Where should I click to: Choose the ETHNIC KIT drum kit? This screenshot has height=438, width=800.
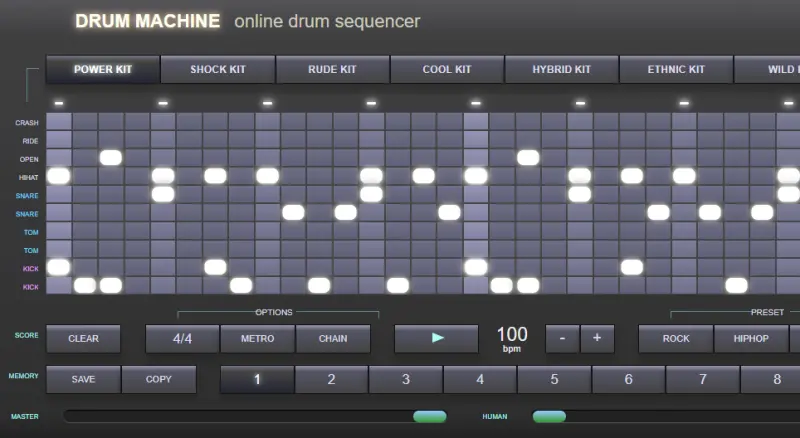tap(676, 70)
